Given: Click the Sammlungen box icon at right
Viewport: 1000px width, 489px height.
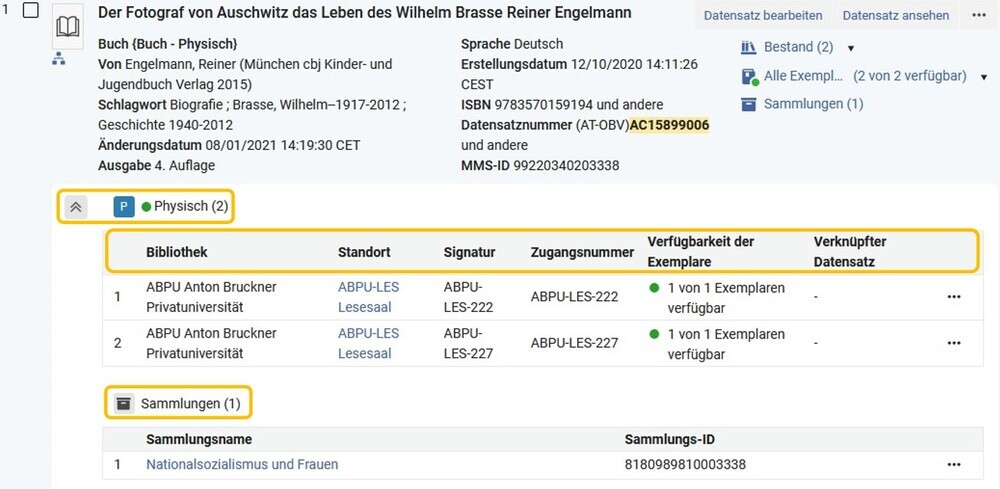Looking at the screenshot, I should [749, 104].
